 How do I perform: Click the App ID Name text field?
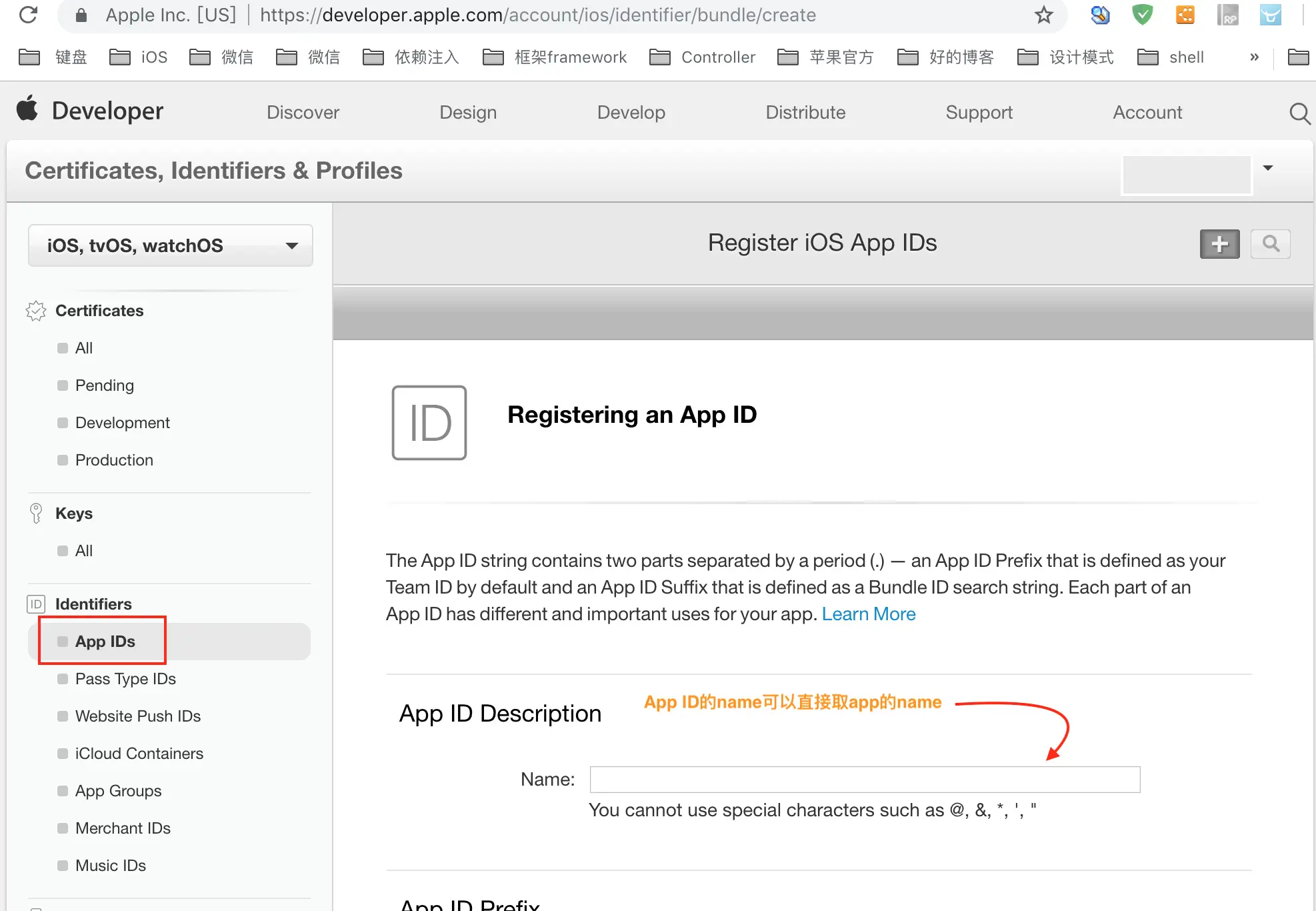(865, 779)
